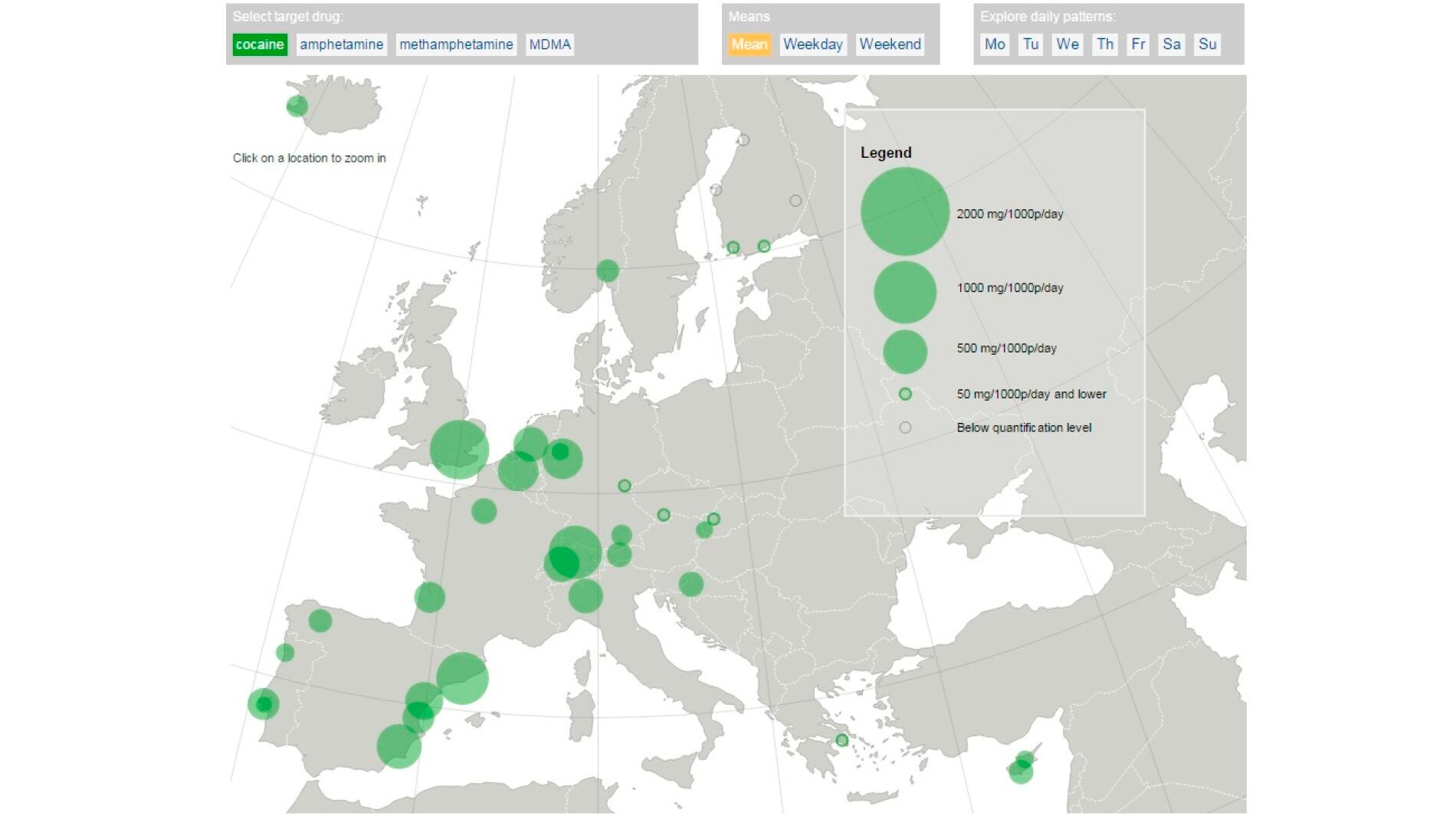Select the small circle marker in Greece
The width and height of the screenshot is (1456, 819).
(x=841, y=740)
